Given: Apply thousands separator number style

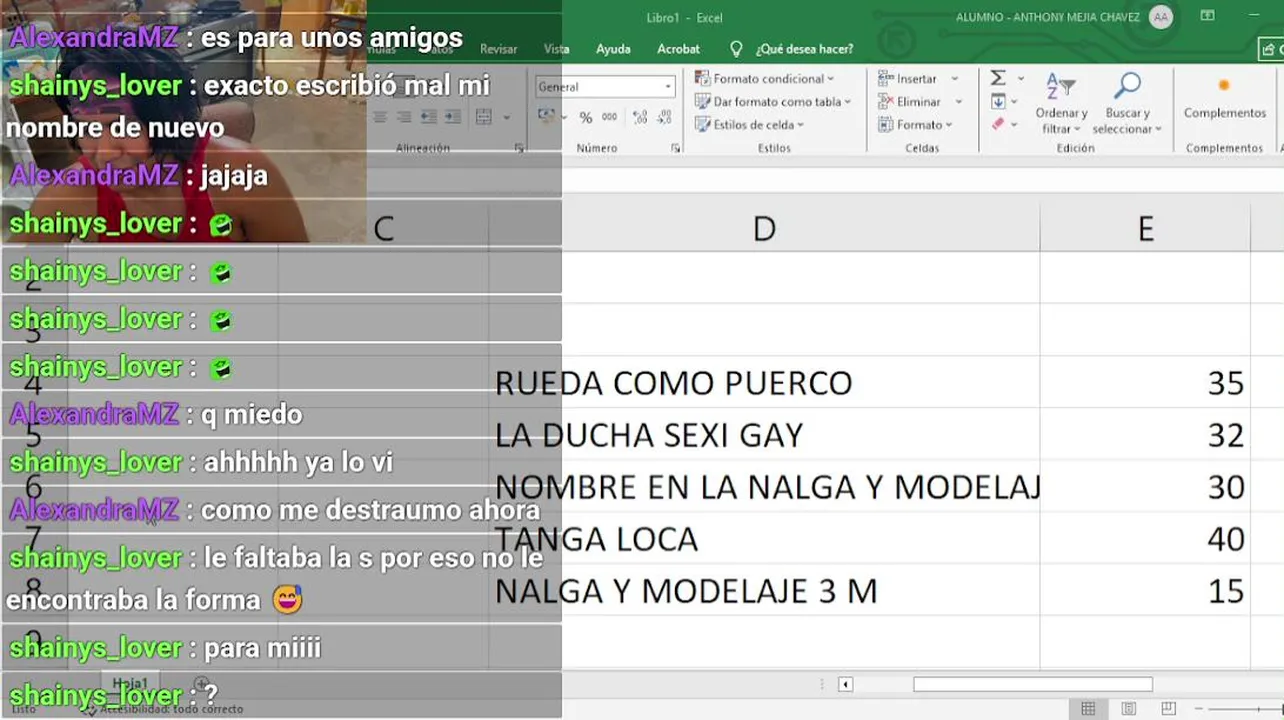Looking at the screenshot, I should click(x=610, y=118).
